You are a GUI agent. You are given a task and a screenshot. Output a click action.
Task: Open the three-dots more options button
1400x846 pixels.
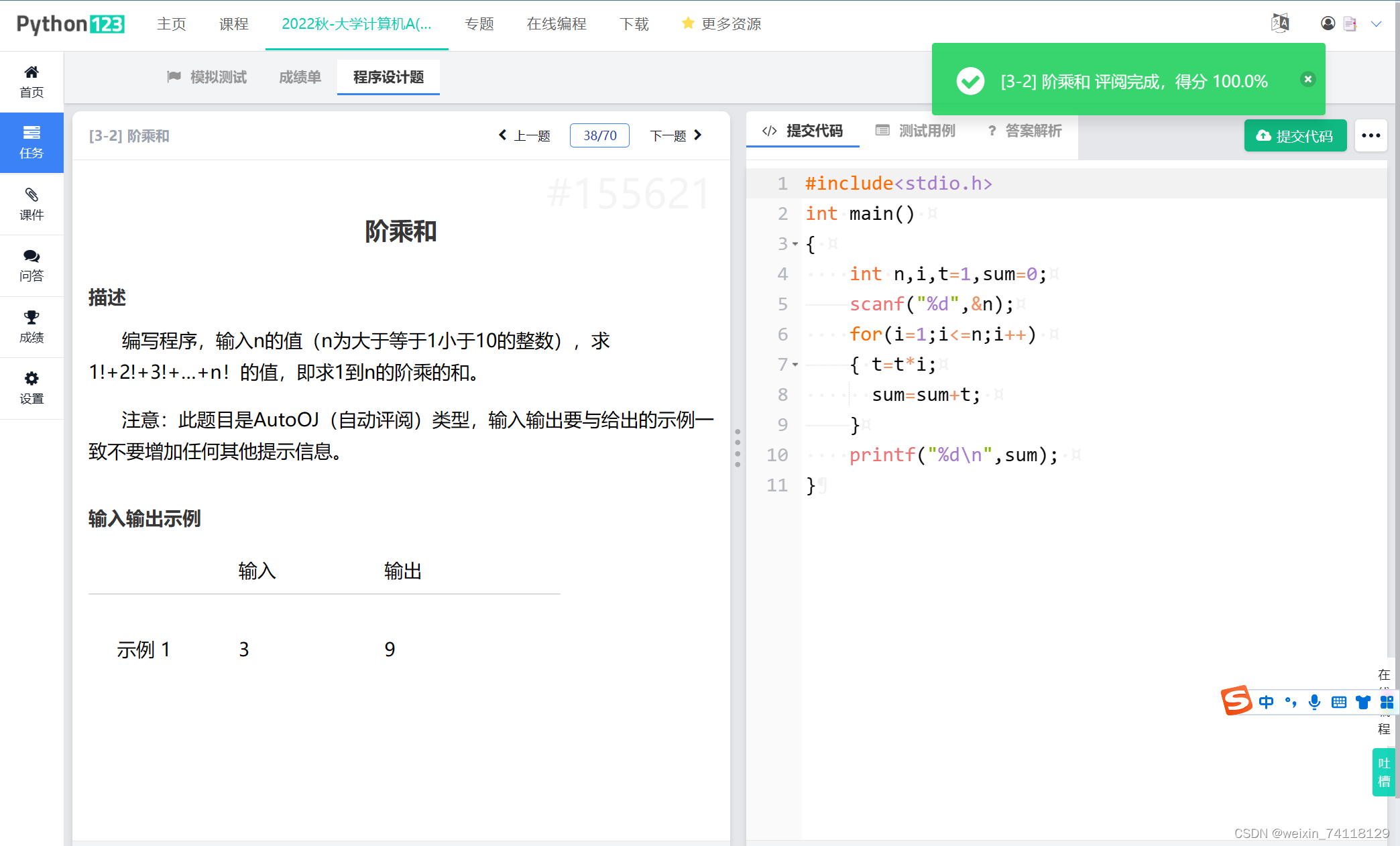click(x=1370, y=135)
